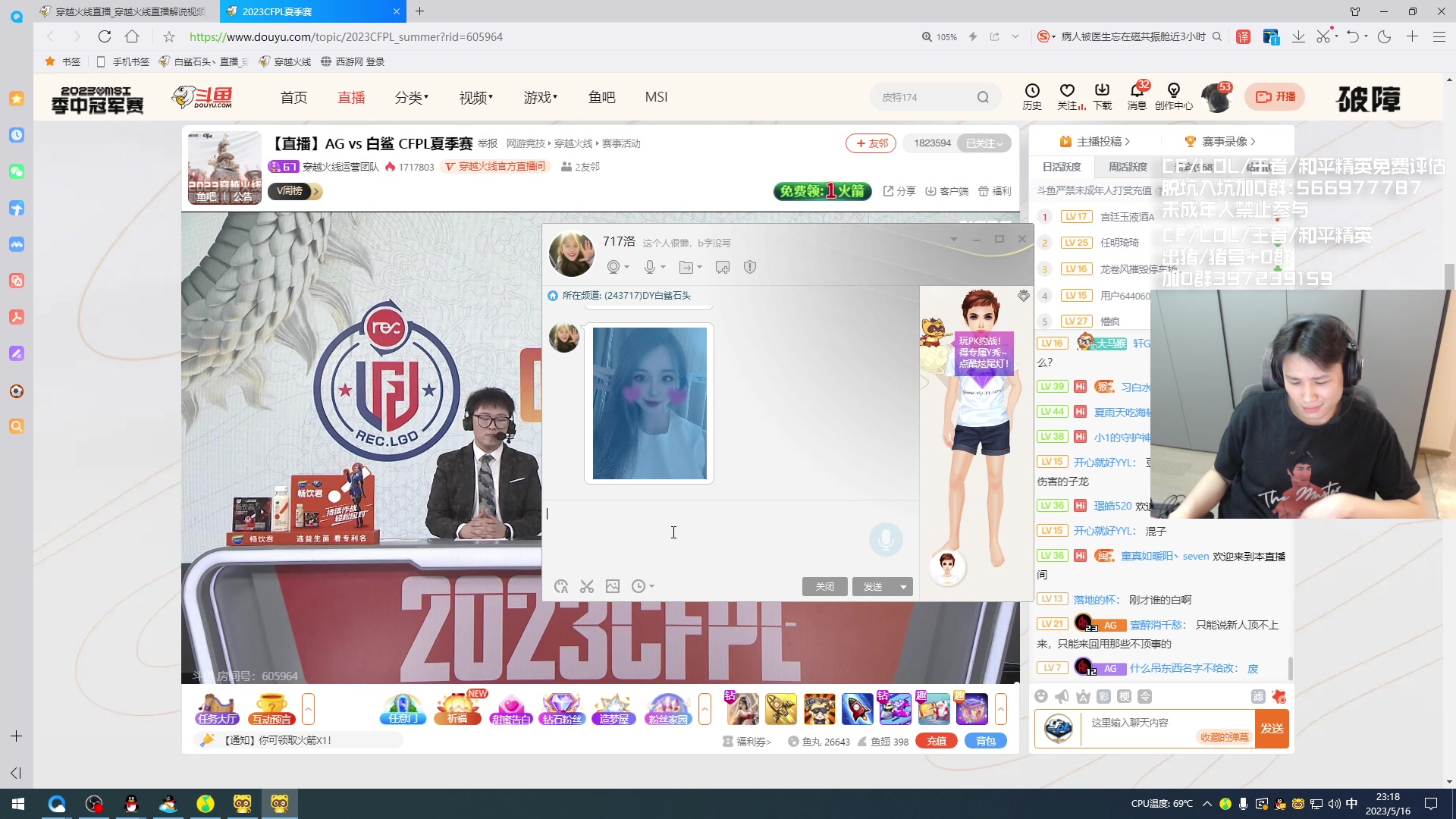Open send file icon in chat header
1456x819 pixels.
(x=686, y=267)
